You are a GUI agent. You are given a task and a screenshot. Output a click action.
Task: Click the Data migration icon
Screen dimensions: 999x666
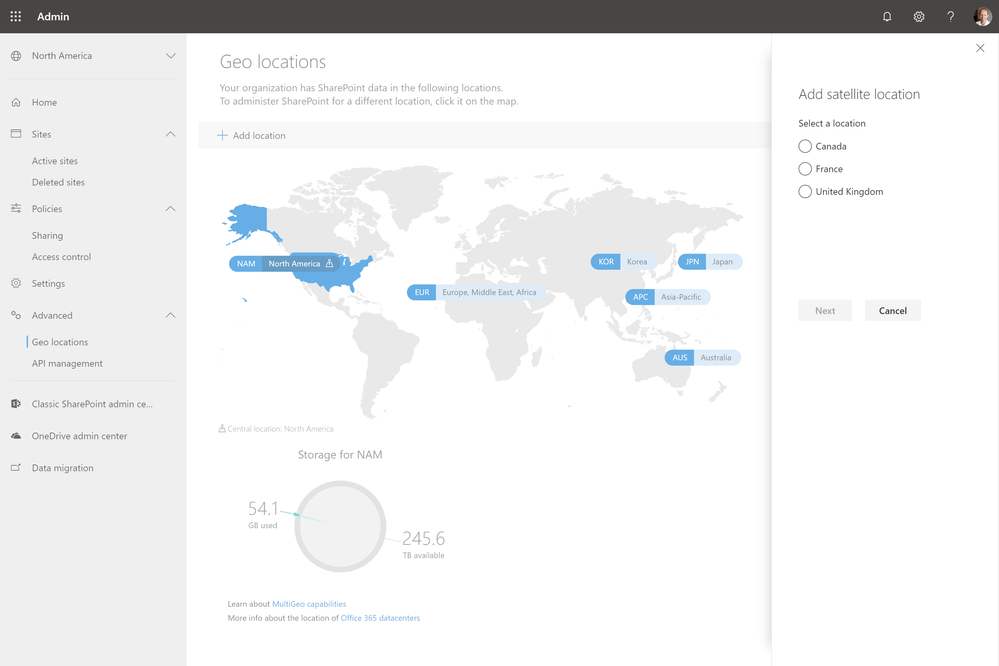pos(16,468)
